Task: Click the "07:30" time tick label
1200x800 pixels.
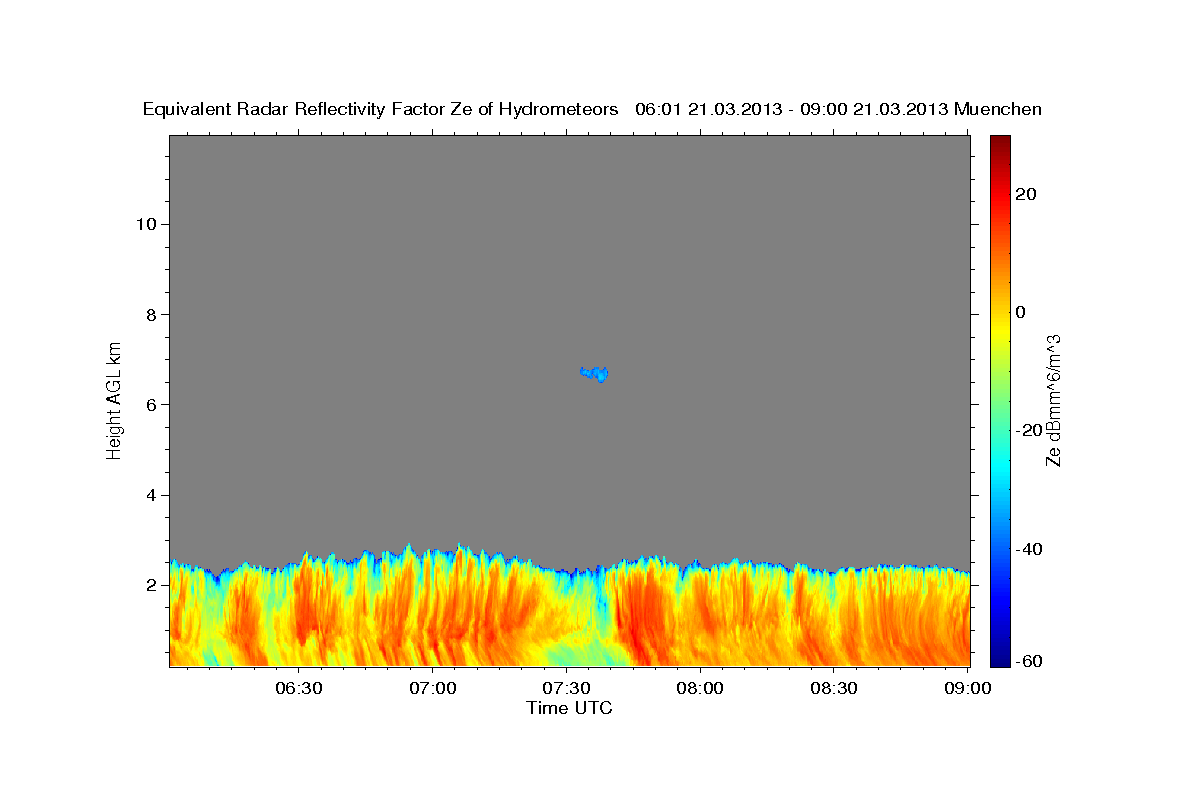Action: pos(567,689)
